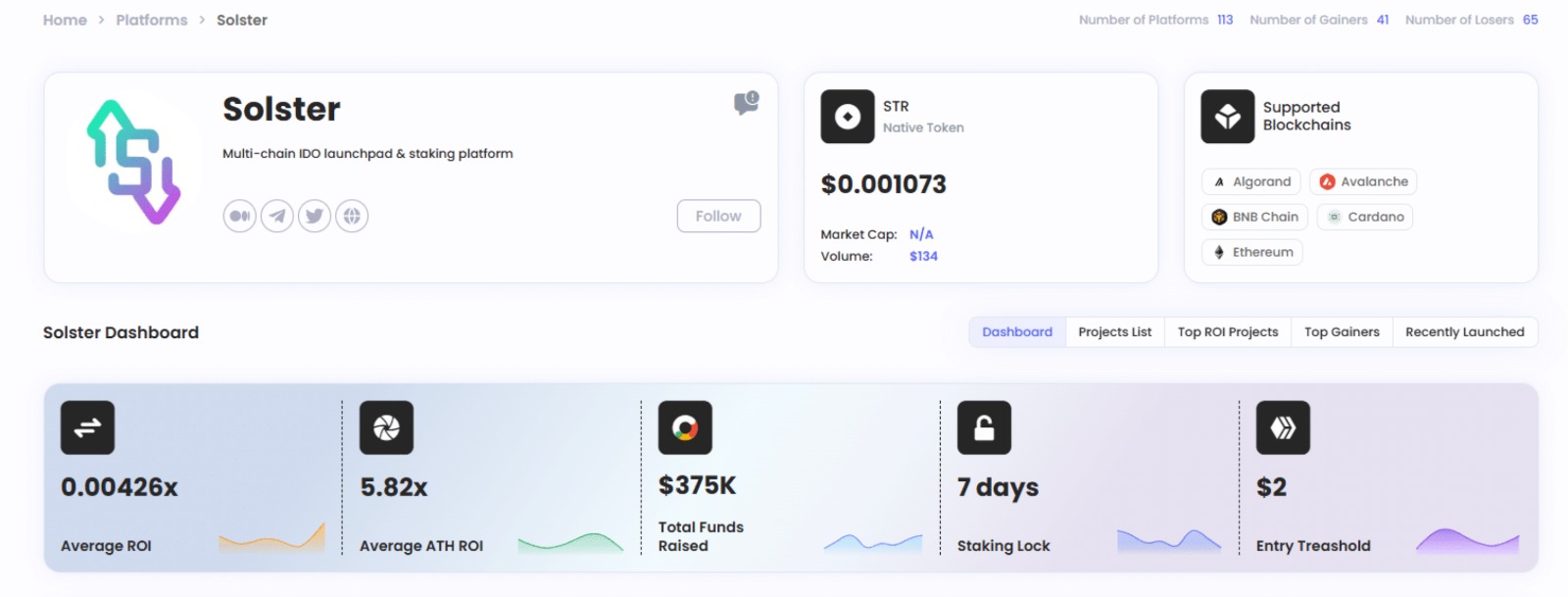Click the Average ROI arrows icon
Viewport: 1568px width, 597px height.
point(87,427)
